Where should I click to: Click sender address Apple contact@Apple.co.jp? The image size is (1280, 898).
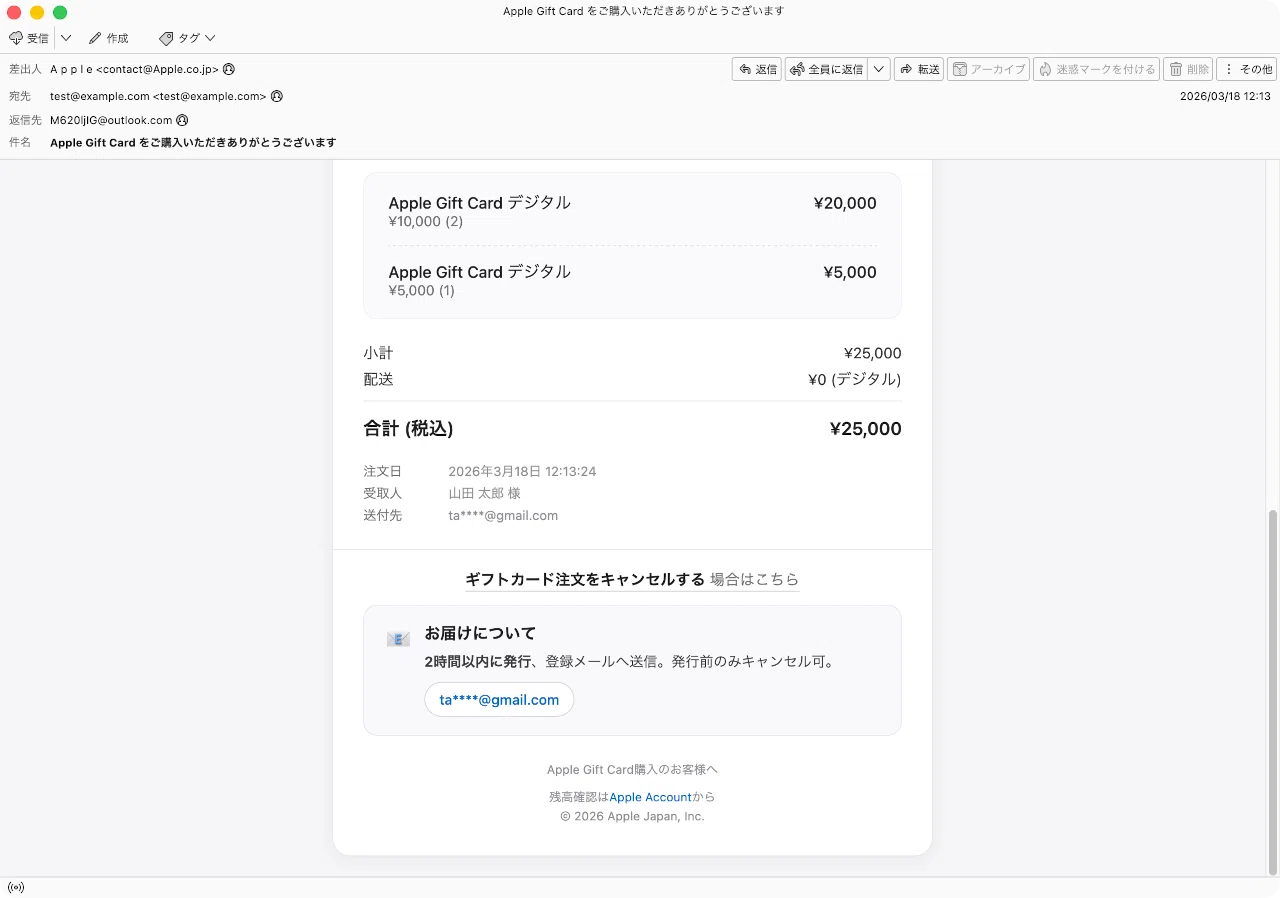(134, 69)
